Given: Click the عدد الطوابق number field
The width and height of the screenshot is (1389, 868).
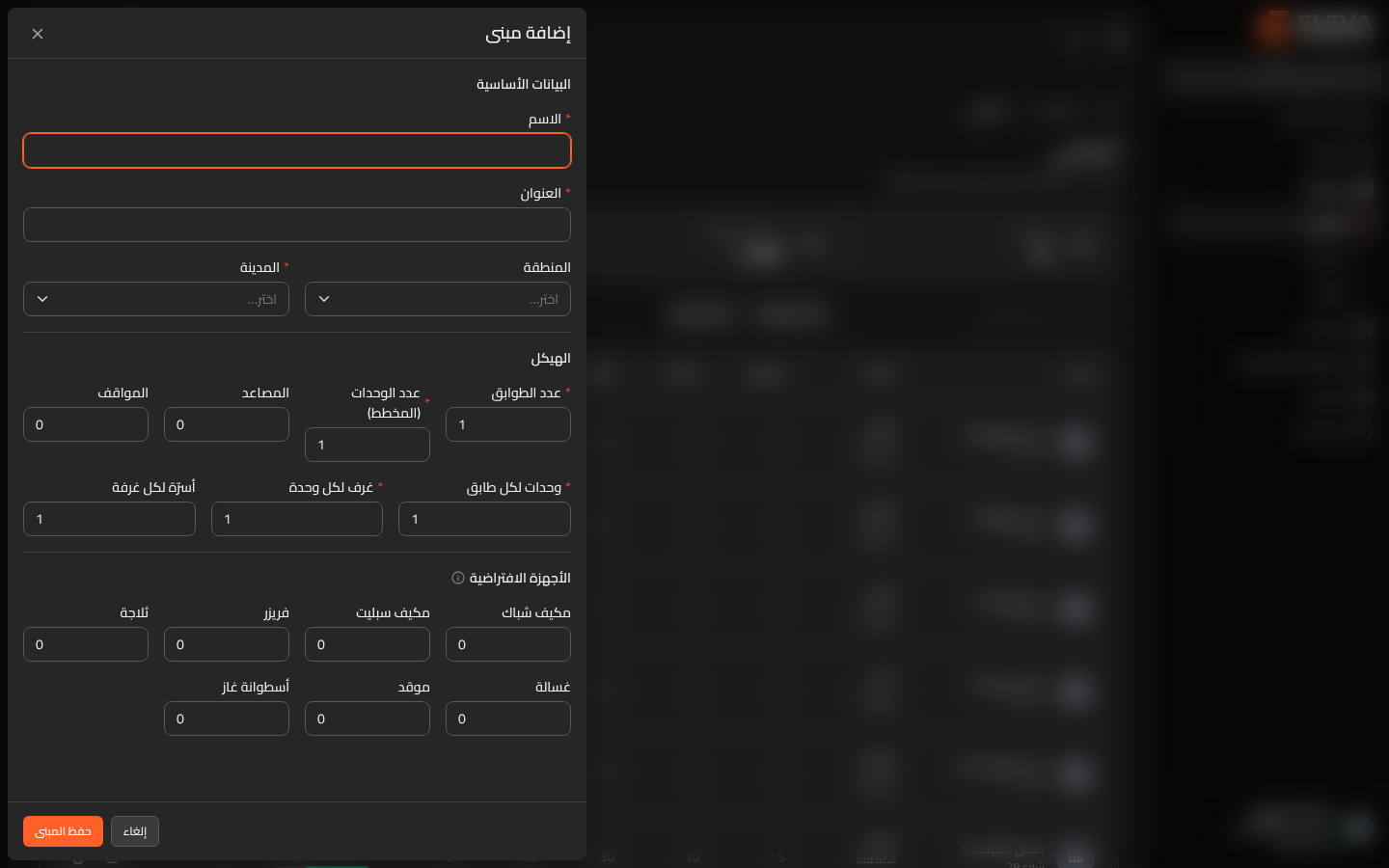Looking at the screenshot, I should [x=508, y=424].
